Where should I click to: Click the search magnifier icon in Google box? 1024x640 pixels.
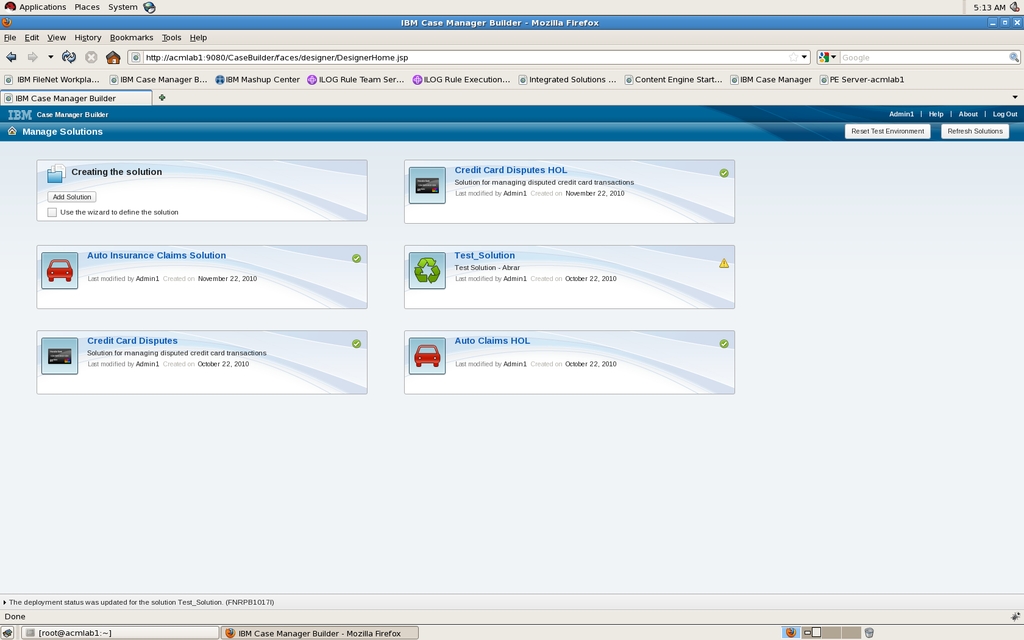(x=1014, y=57)
